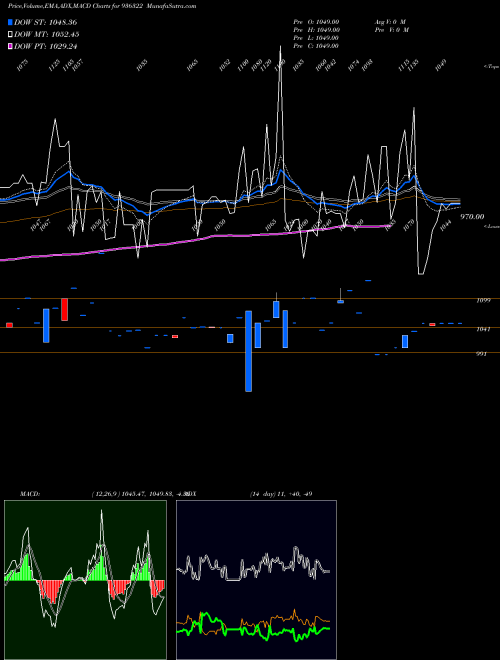Click the 1099 candle axis label
Image resolution: width=500 pixels, height=660 pixels.
[483, 301]
